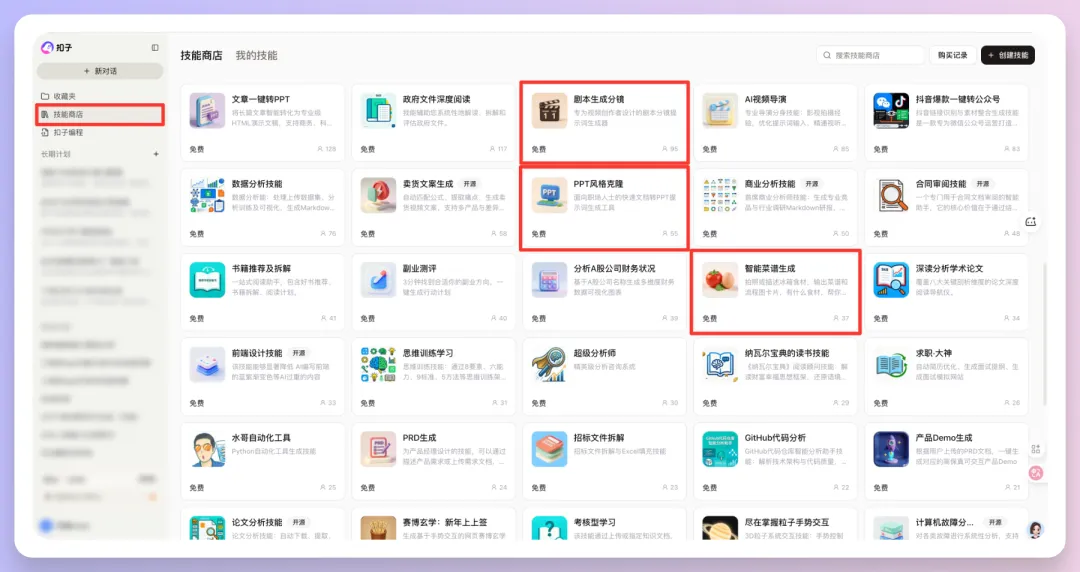
Task: Switch to the 我的技能 tab
Action: tap(256, 55)
